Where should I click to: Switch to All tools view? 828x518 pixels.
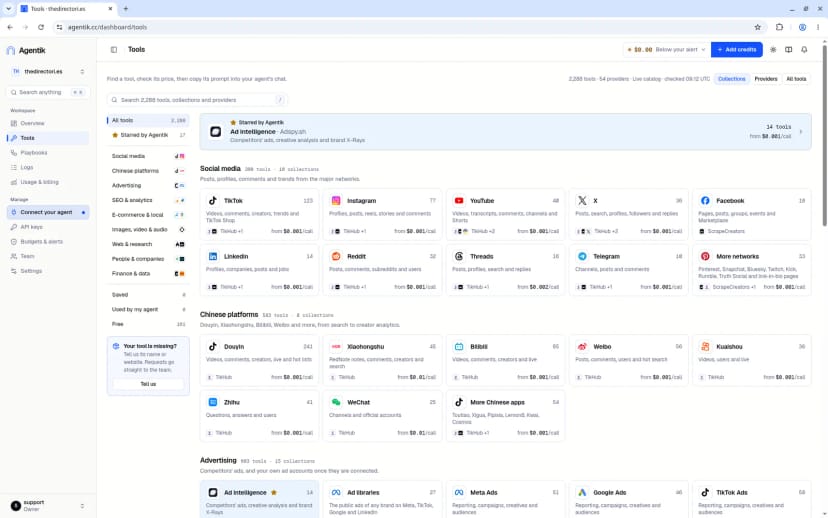pos(796,79)
